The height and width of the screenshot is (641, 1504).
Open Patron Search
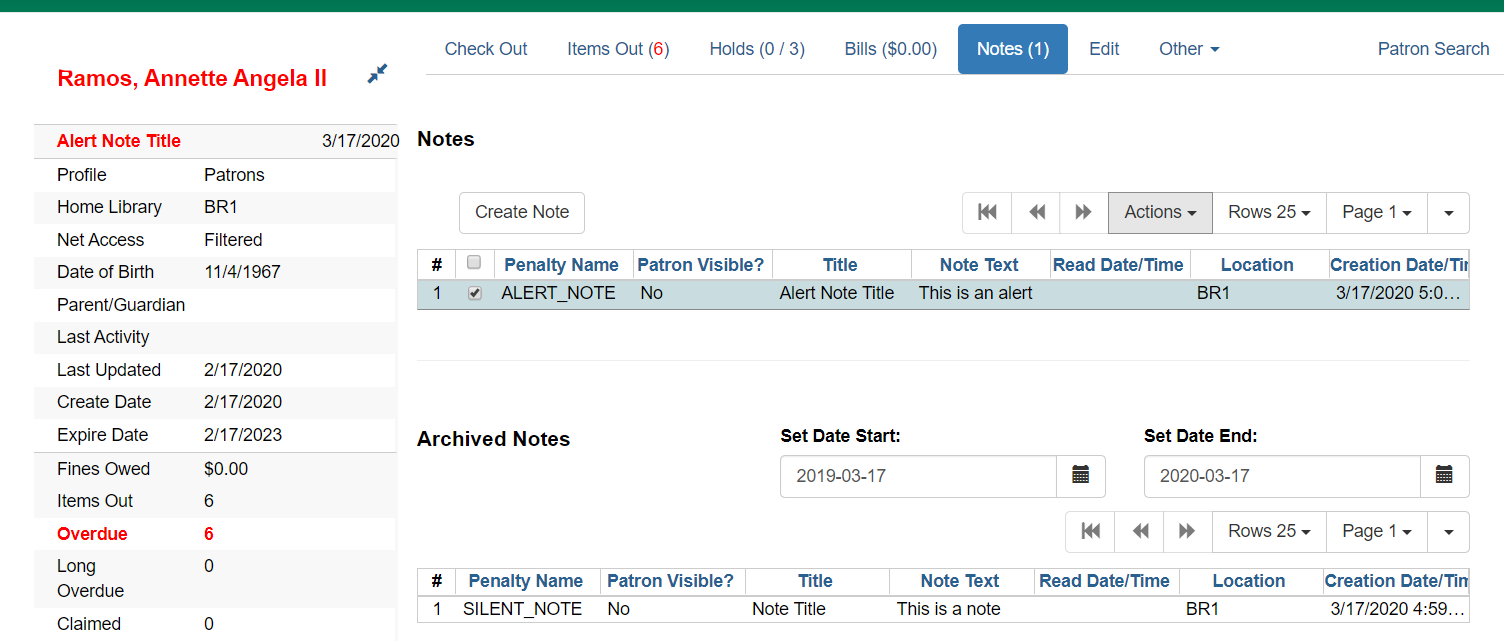[x=1433, y=48]
